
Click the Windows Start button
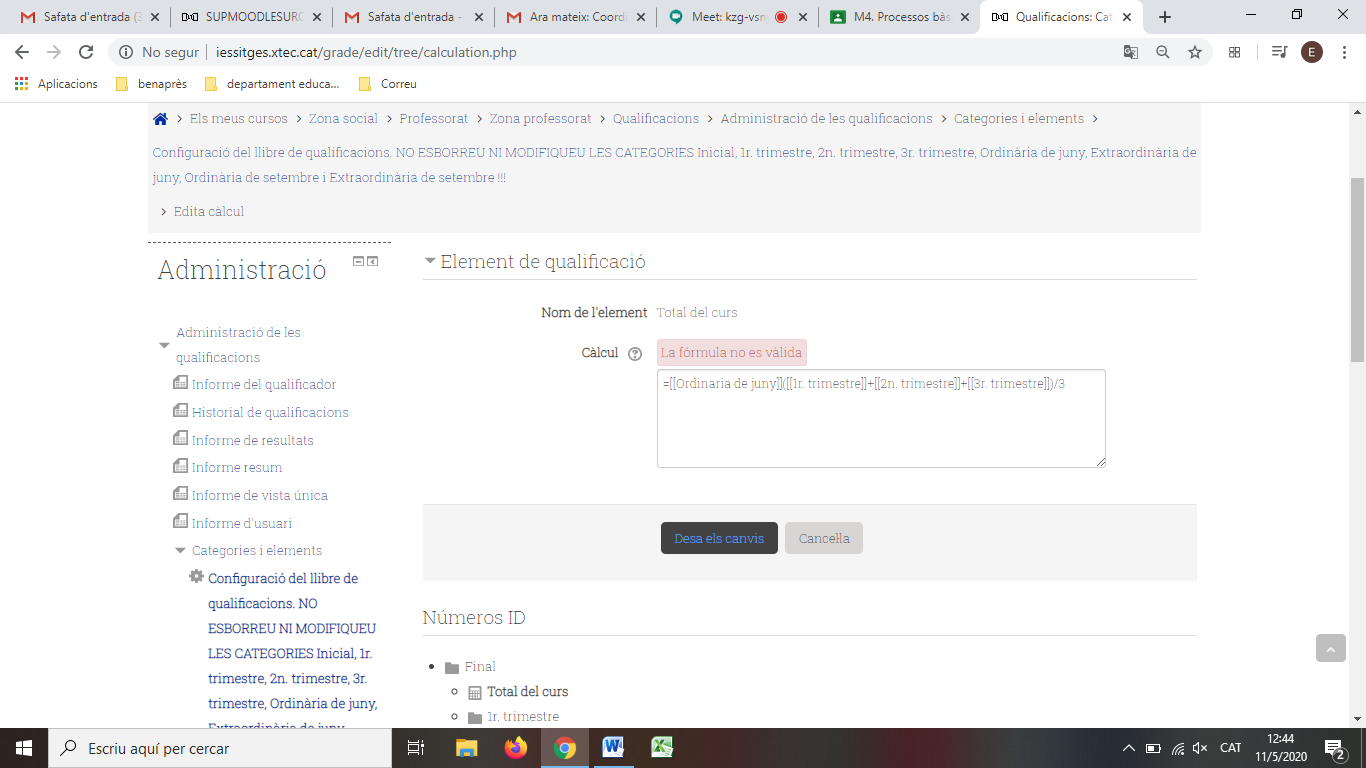point(24,748)
